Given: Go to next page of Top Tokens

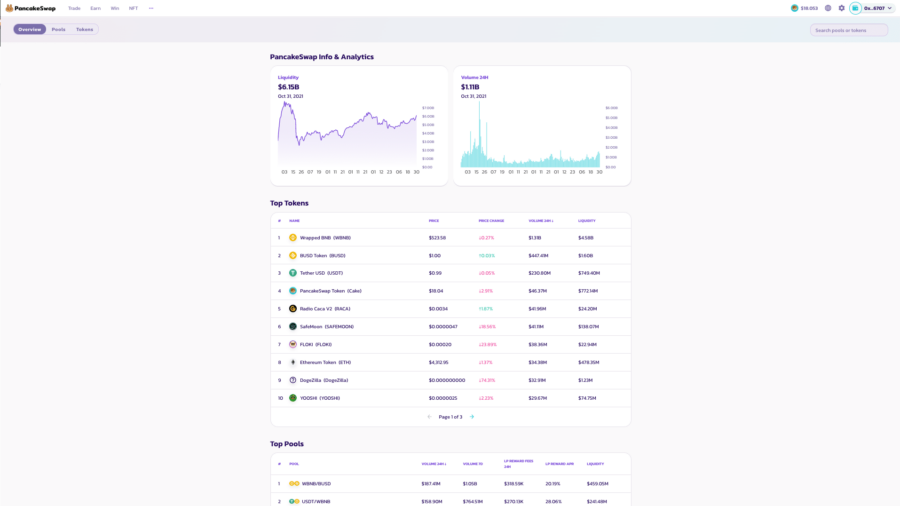Looking at the screenshot, I should [x=472, y=417].
